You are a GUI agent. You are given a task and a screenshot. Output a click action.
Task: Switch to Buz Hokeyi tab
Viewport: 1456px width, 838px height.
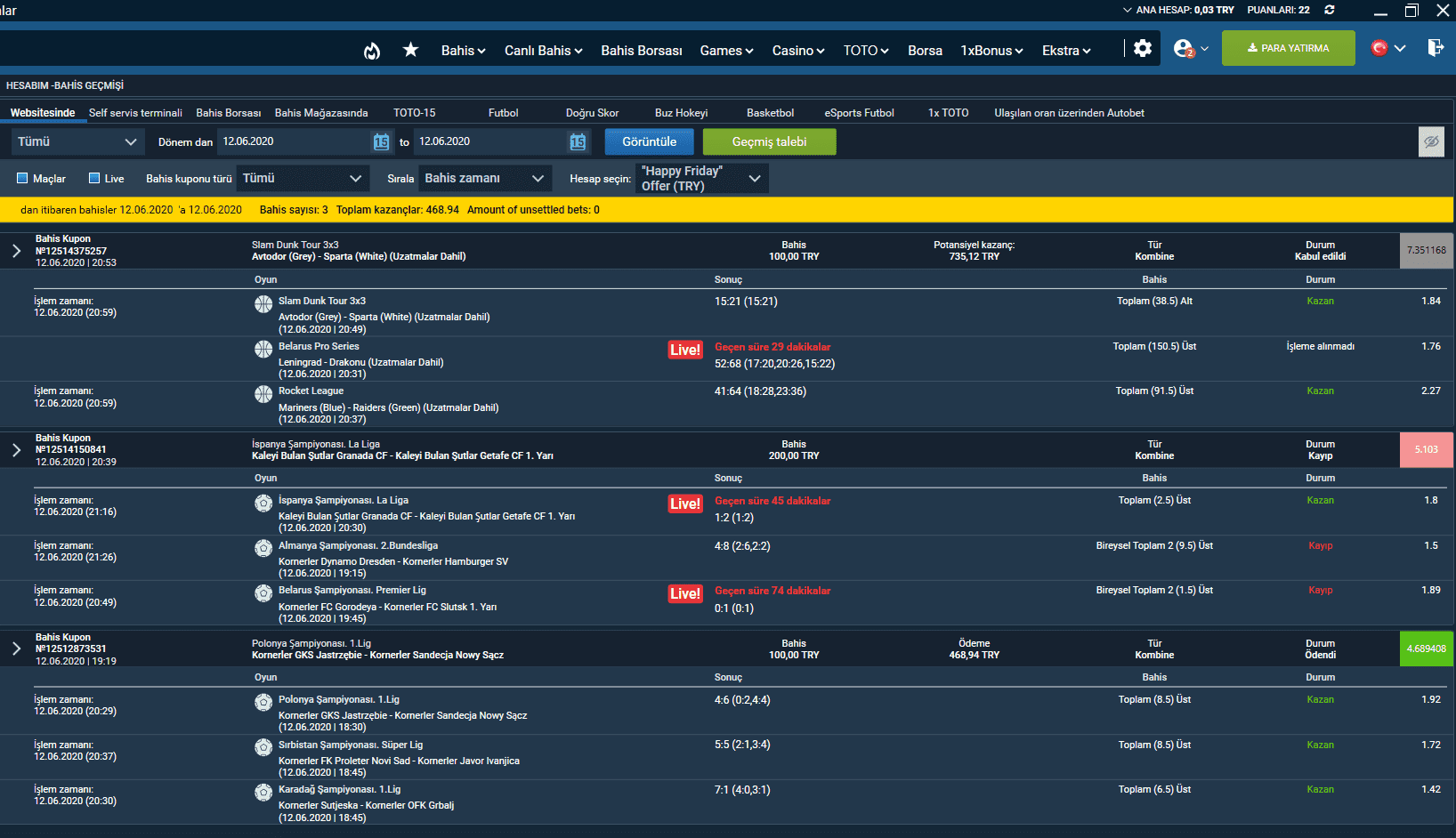[x=682, y=113]
